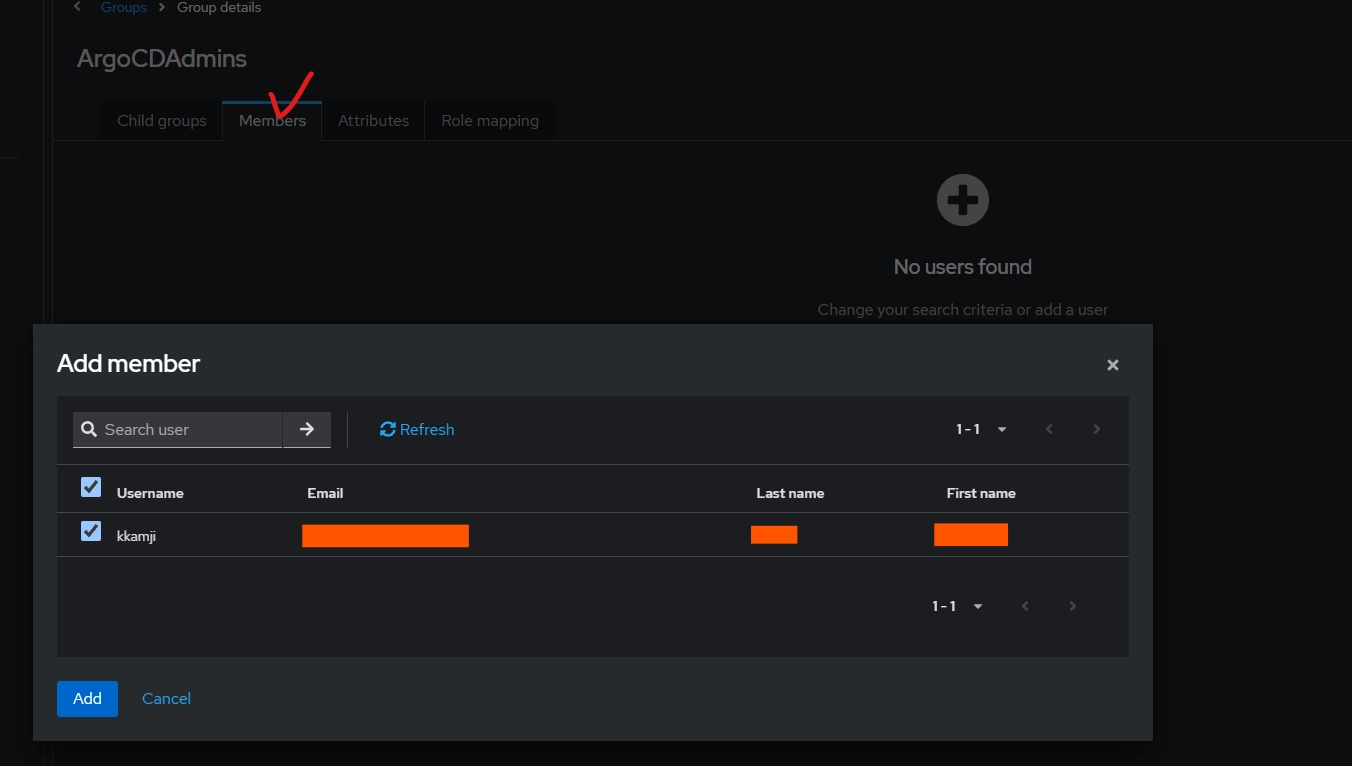Click the Refresh icon in the dialog toolbar
This screenshot has width=1352, height=766.
click(388, 429)
